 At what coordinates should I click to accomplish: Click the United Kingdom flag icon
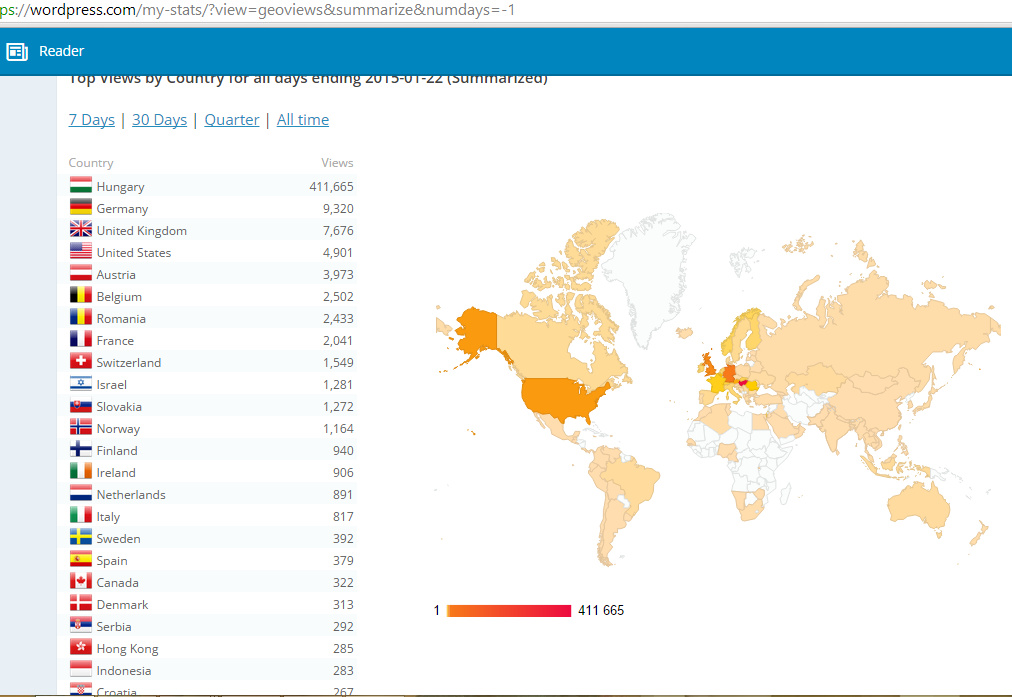81,230
